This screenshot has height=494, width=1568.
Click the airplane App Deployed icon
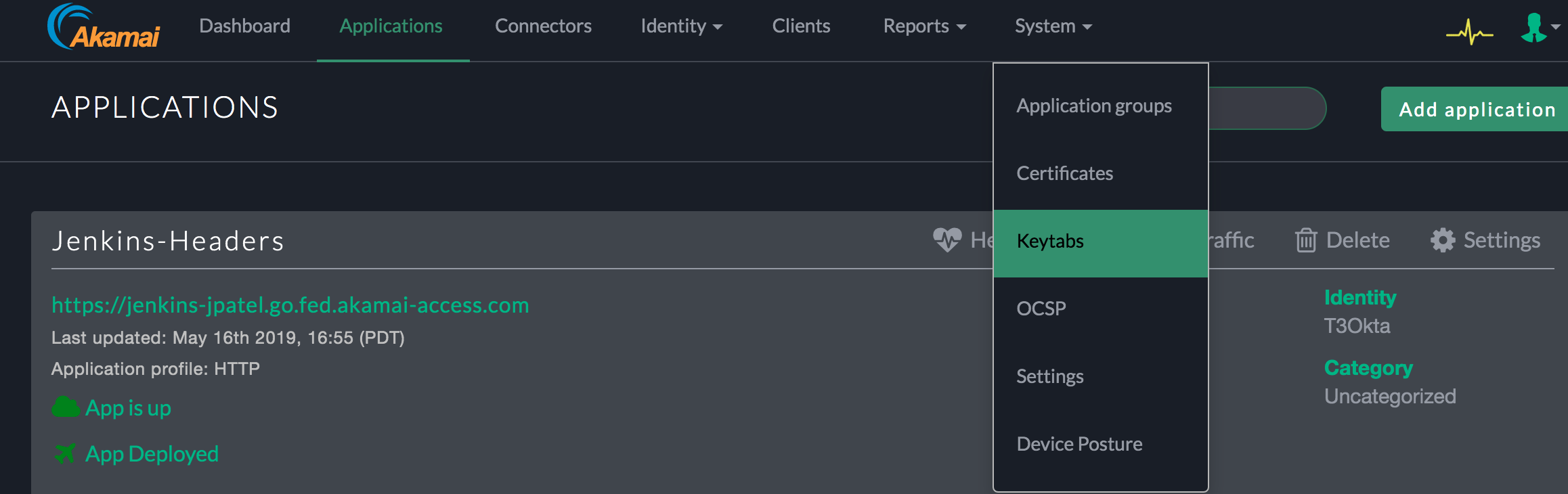point(65,453)
